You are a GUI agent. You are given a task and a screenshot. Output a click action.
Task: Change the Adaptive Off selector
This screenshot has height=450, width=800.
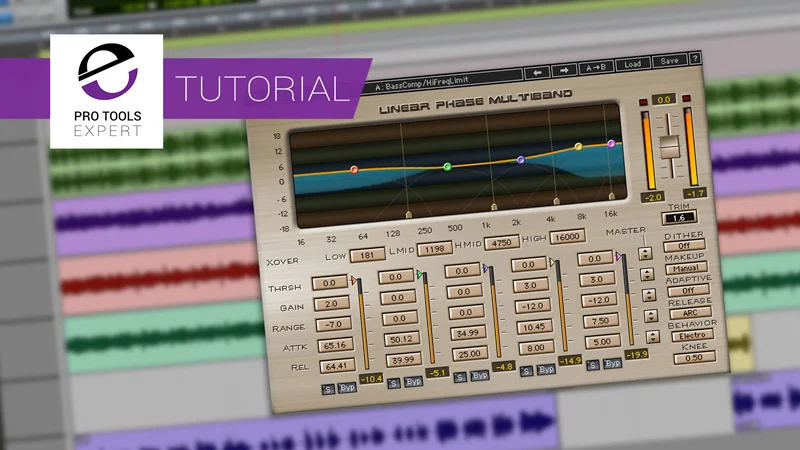pyautogui.click(x=688, y=290)
